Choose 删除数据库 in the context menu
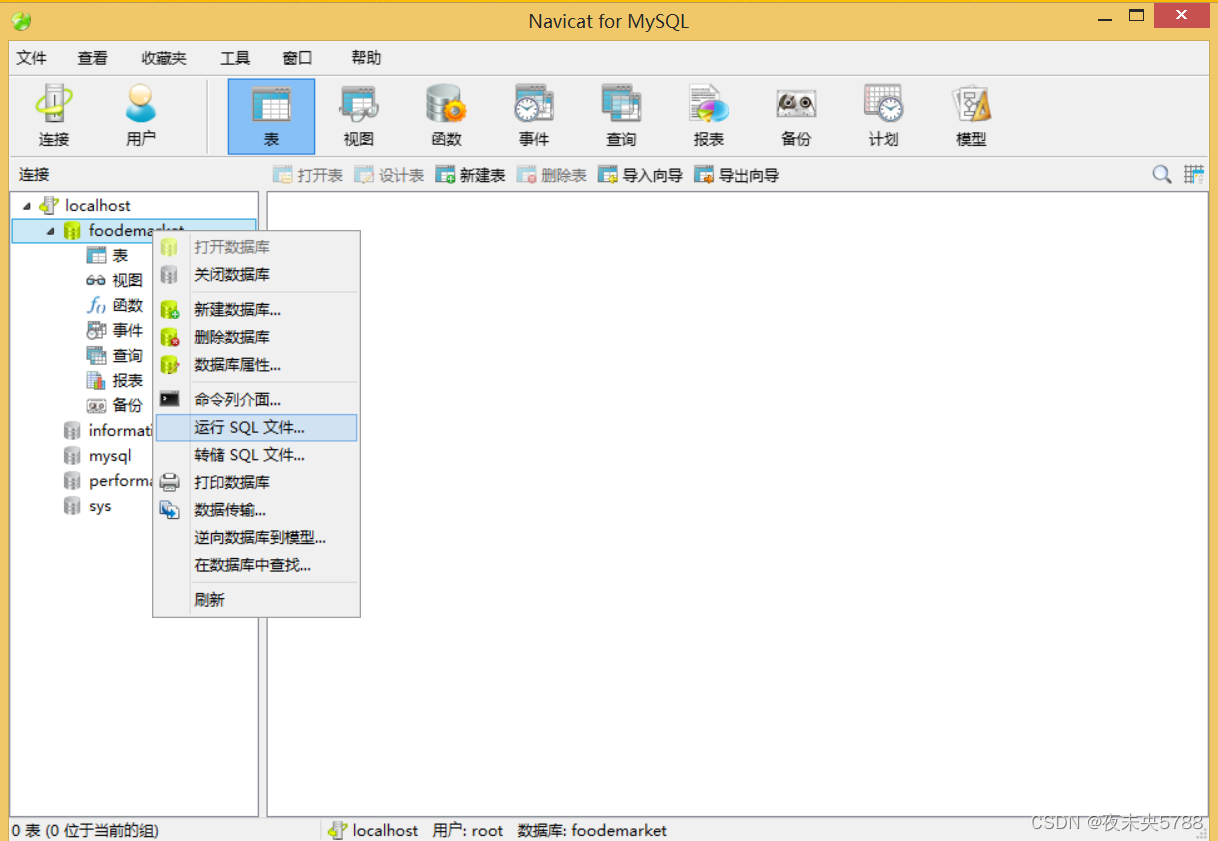This screenshot has width=1218, height=841. (x=256, y=337)
